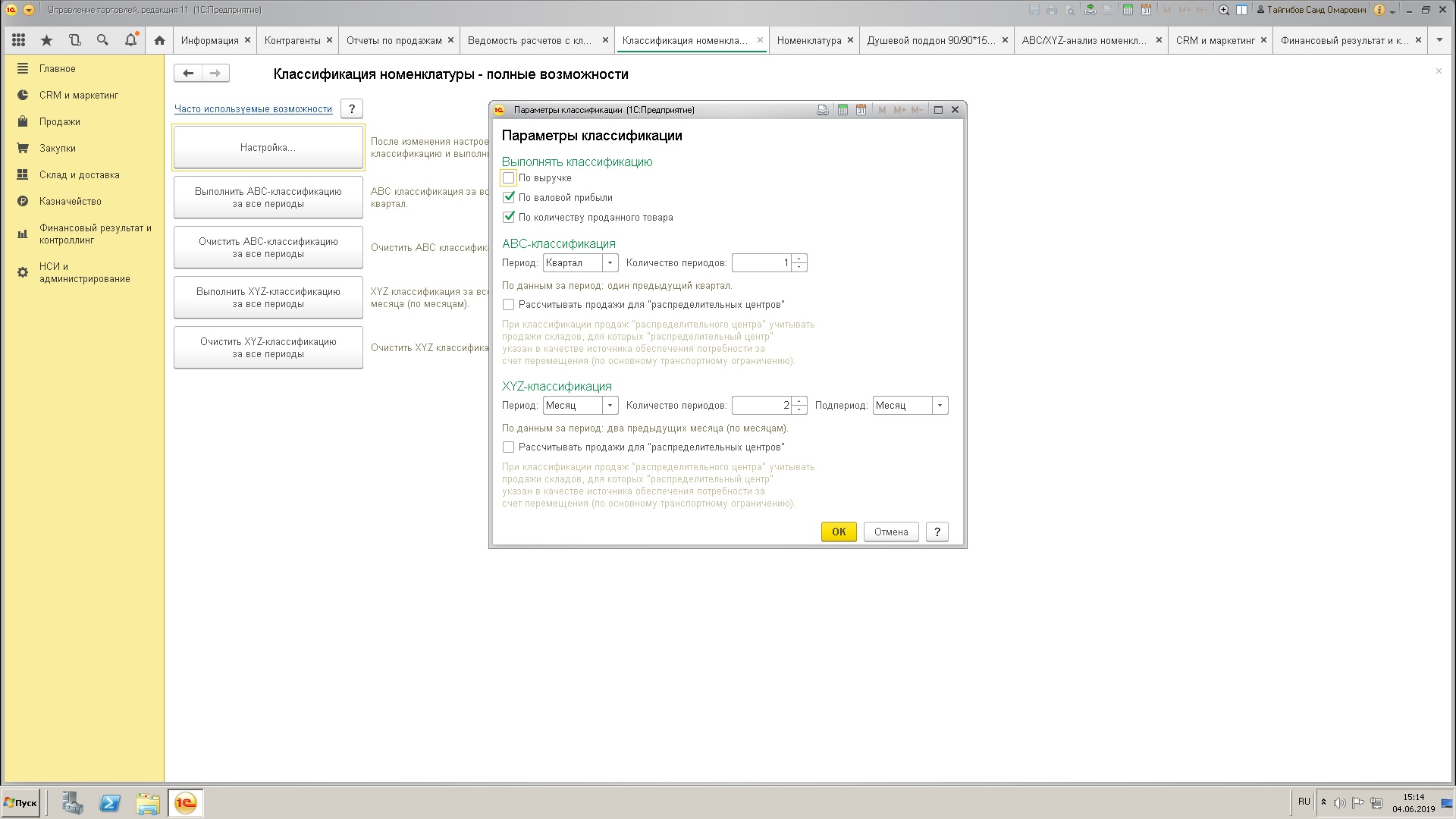This screenshot has height=819, width=1456.
Task: Expand ABC Период dropdown Квартал
Action: click(x=610, y=263)
